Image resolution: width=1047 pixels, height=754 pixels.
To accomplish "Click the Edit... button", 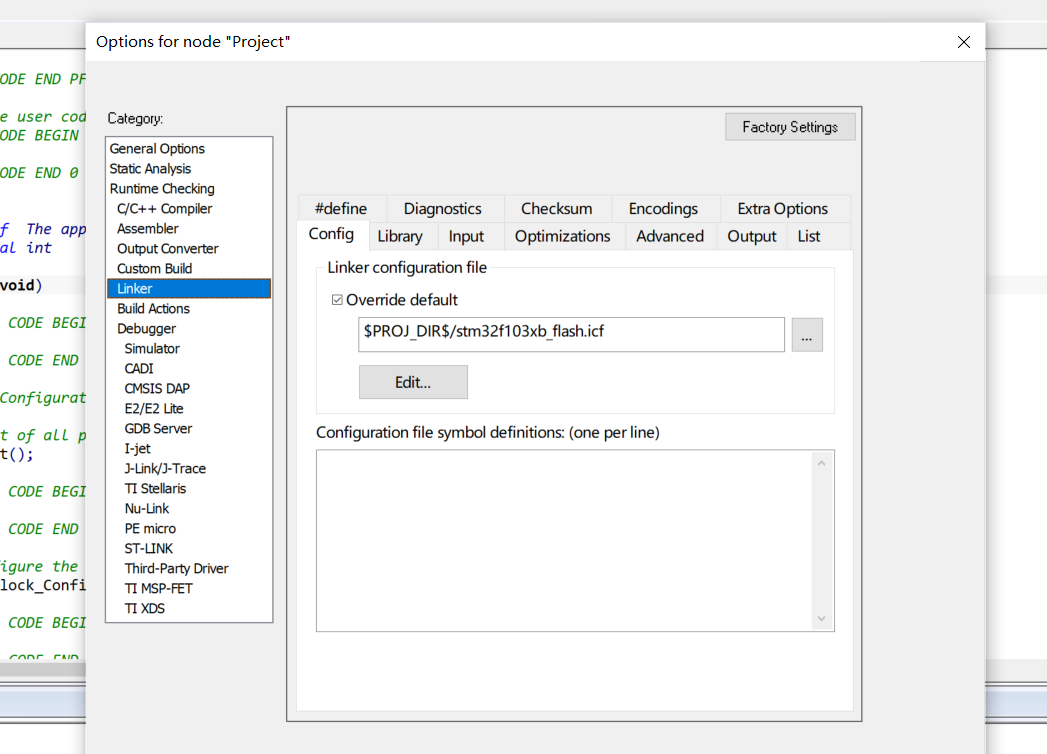I will pos(413,382).
